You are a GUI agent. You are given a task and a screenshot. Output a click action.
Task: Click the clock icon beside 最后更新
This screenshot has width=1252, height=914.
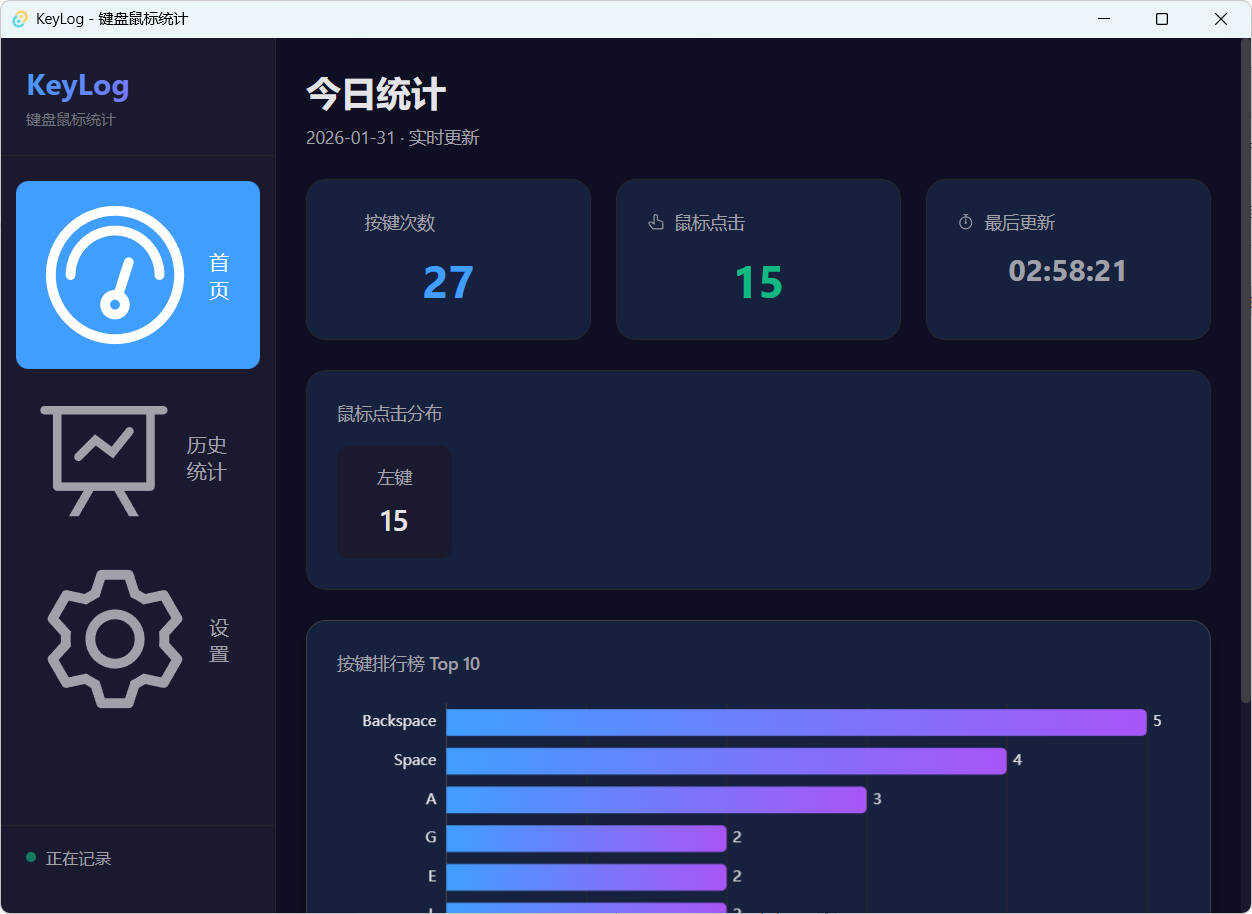click(x=964, y=222)
